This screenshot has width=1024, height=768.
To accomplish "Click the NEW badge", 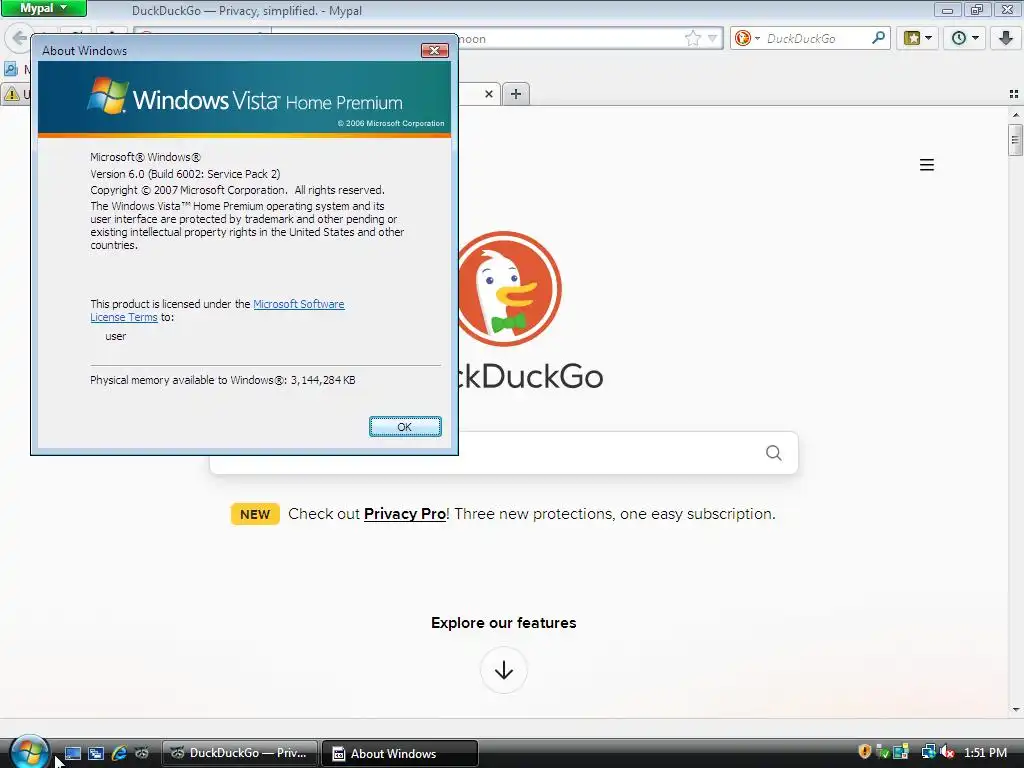I will 255,514.
